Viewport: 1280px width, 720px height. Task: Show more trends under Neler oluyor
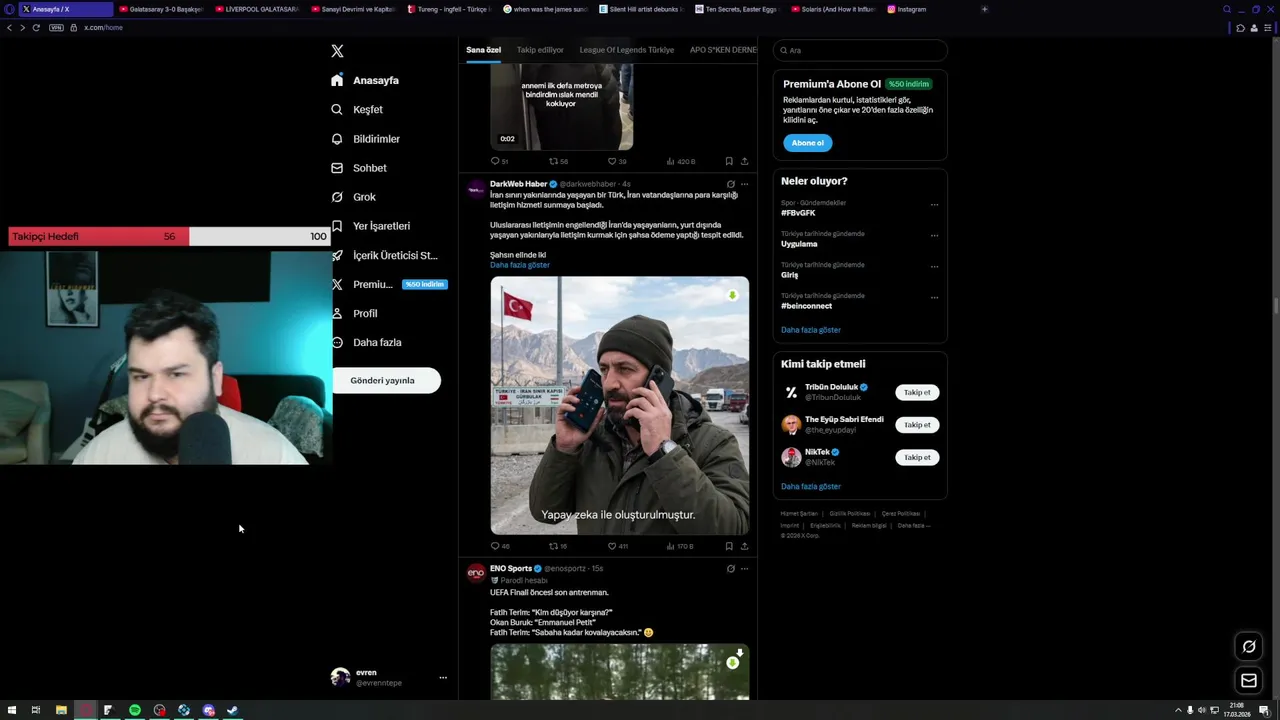(811, 330)
